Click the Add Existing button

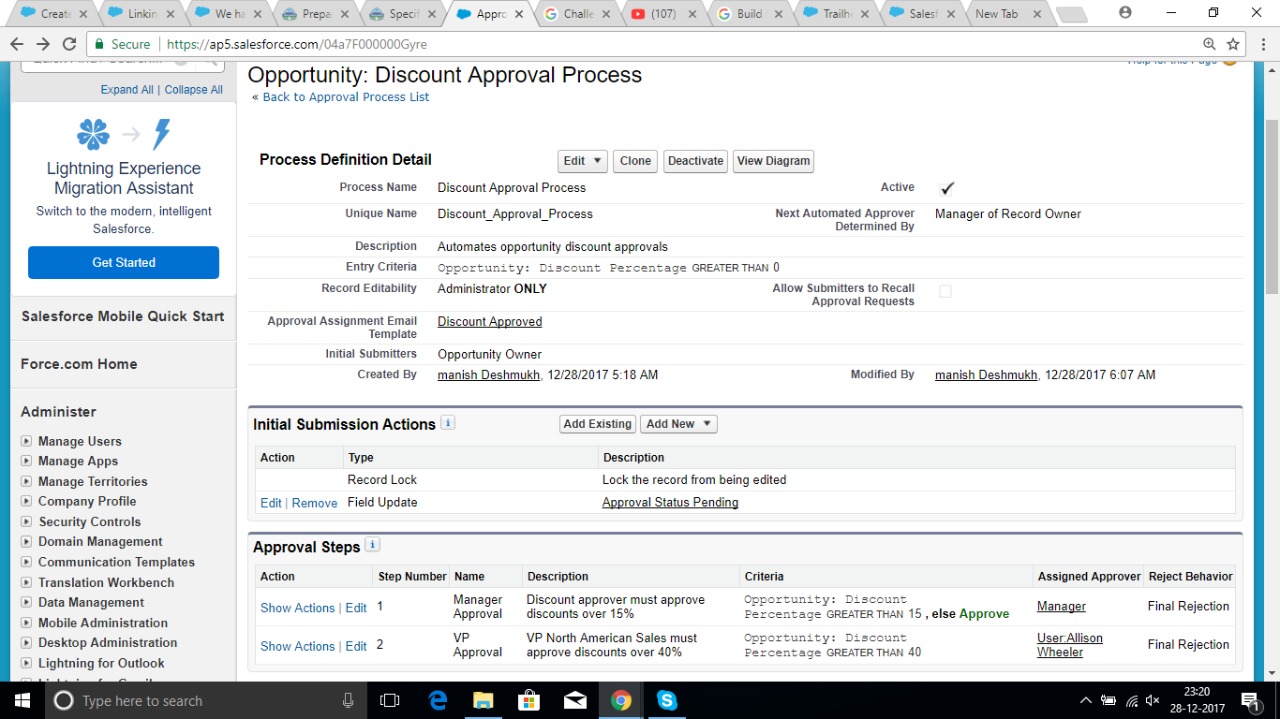597,424
